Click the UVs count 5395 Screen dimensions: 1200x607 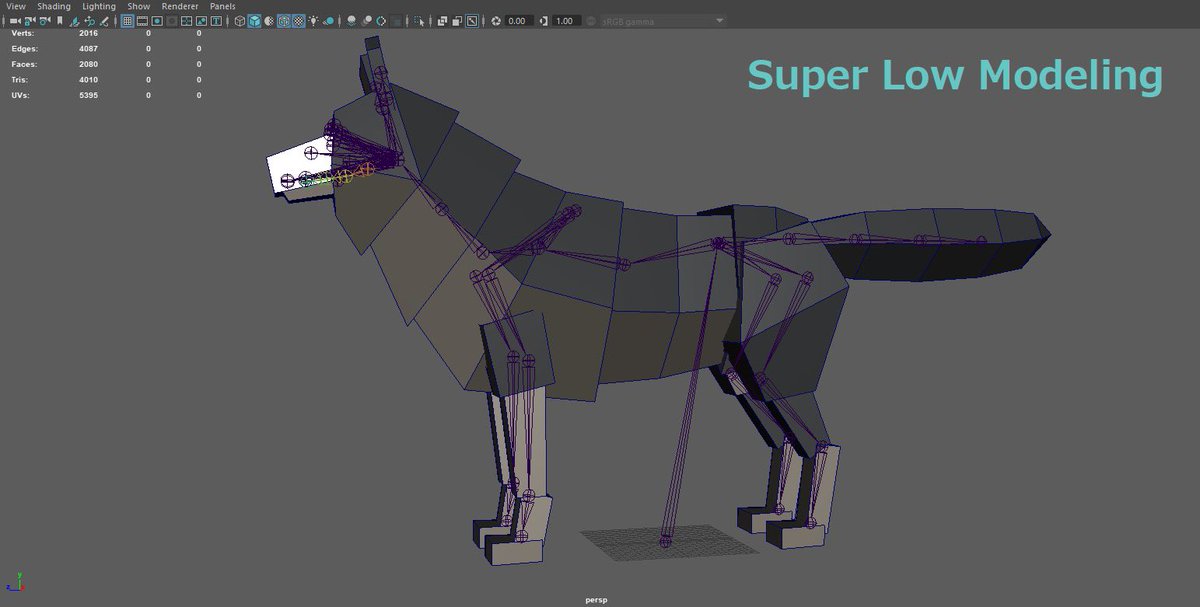coord(88,96)
